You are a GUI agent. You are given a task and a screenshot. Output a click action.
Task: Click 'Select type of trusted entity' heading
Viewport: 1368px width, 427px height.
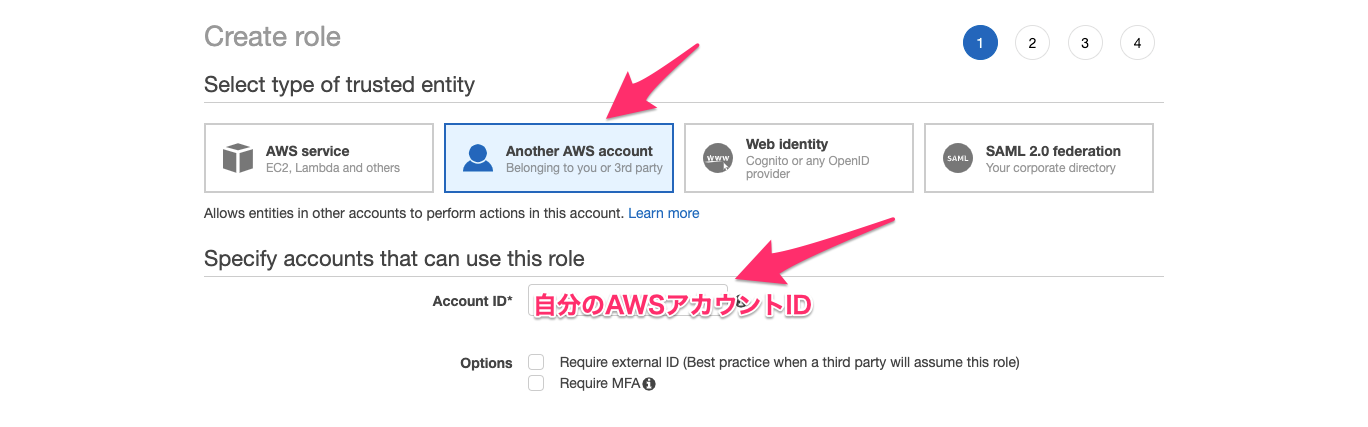(339, 85)
